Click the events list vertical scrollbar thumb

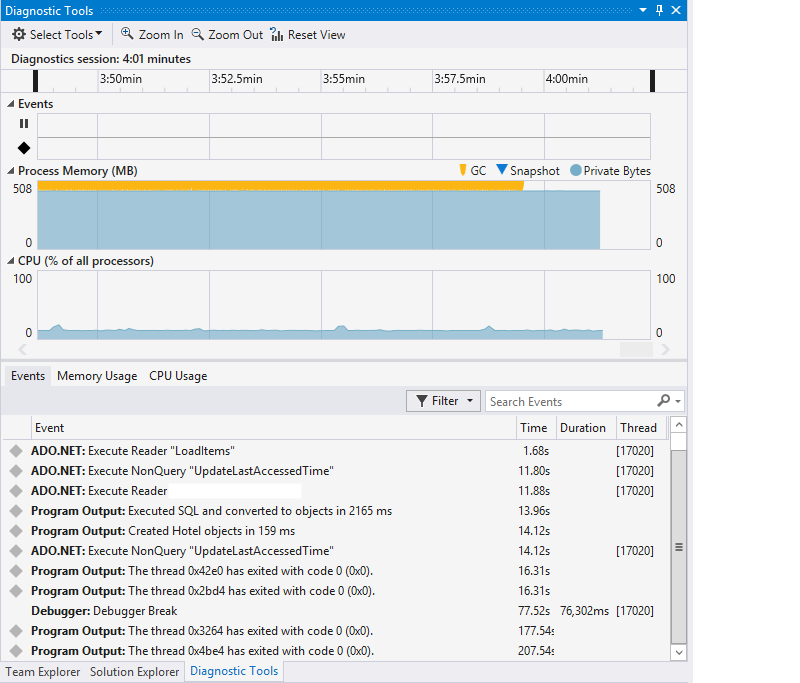click(x=678, y=547)
